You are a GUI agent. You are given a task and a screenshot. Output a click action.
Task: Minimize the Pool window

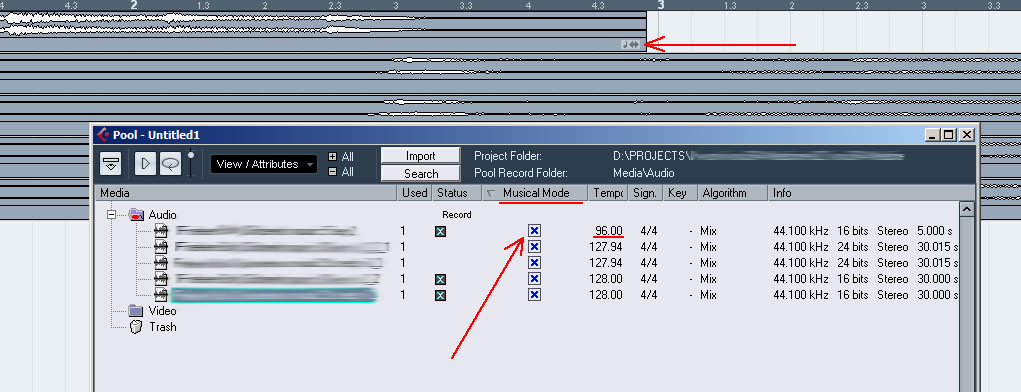point(933,135)
